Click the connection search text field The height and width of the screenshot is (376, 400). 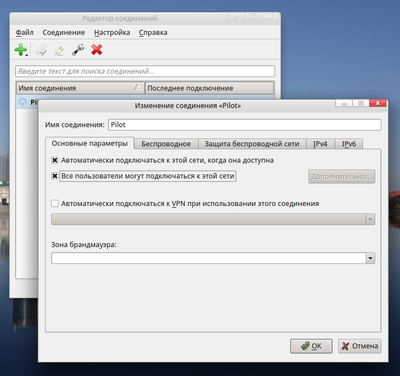tap(145, 71)
